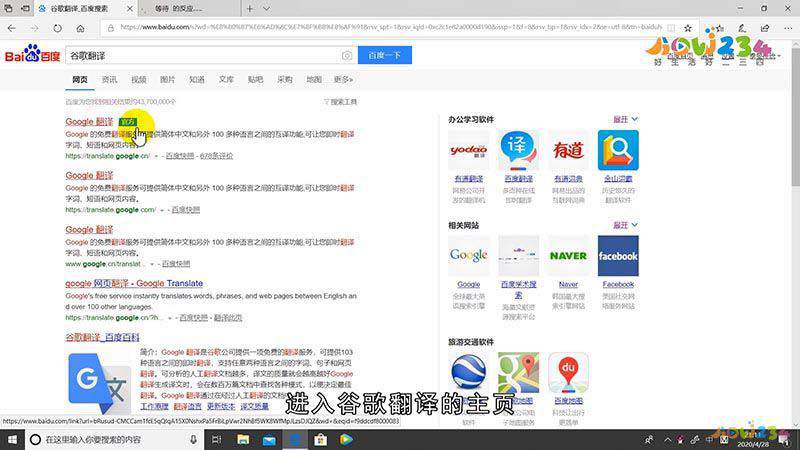Expand the 更多 search categories
Viewport: 800px width, 450px height.
[343, 80]
